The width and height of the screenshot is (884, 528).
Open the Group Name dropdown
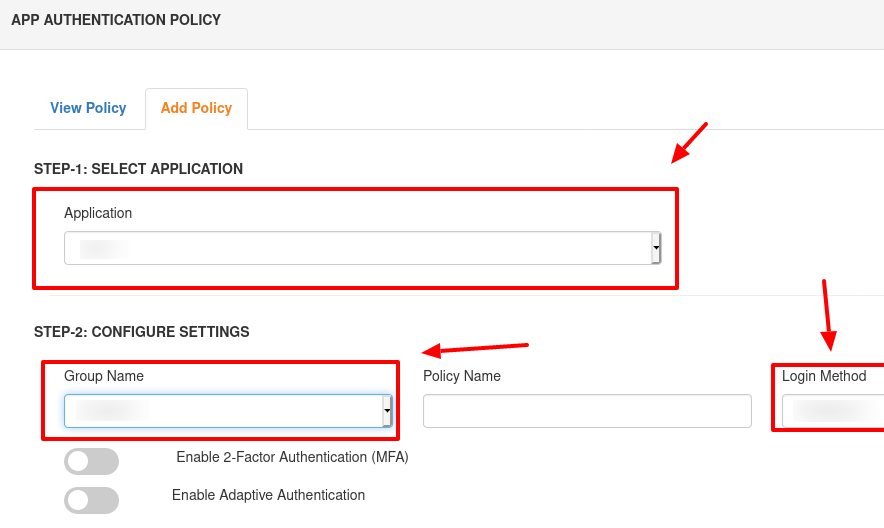tap(228, 411)
